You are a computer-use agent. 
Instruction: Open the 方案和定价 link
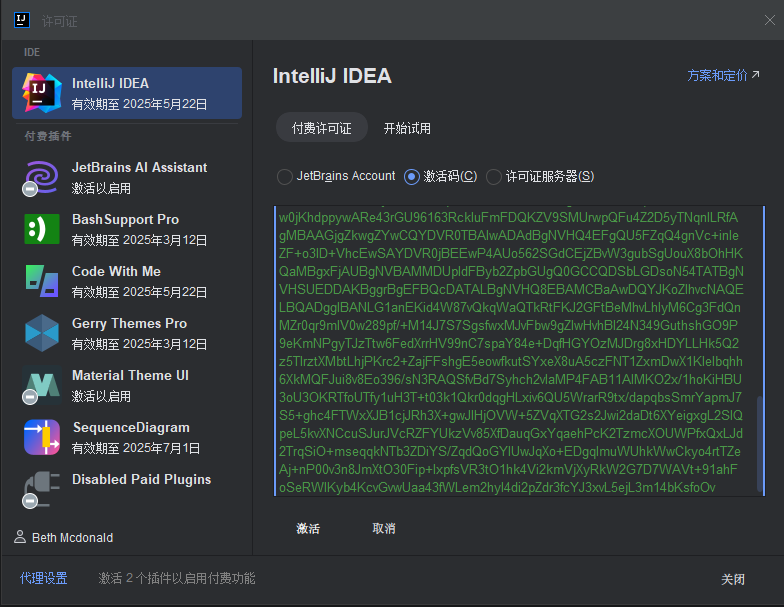717,75
